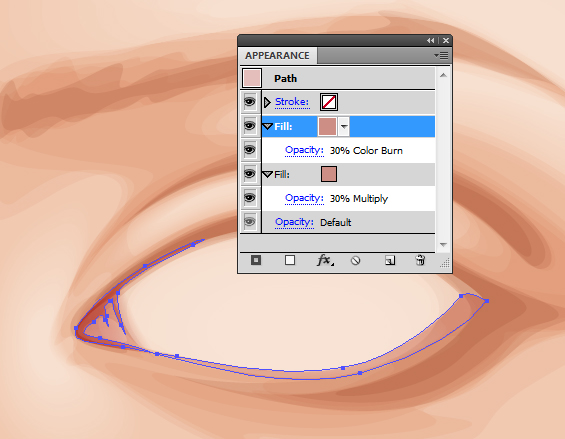Image resolution: width=565 pixels, height=439 pixels.
Task: Click the Clear Appearance icon
Action: [x=356, y=260]
